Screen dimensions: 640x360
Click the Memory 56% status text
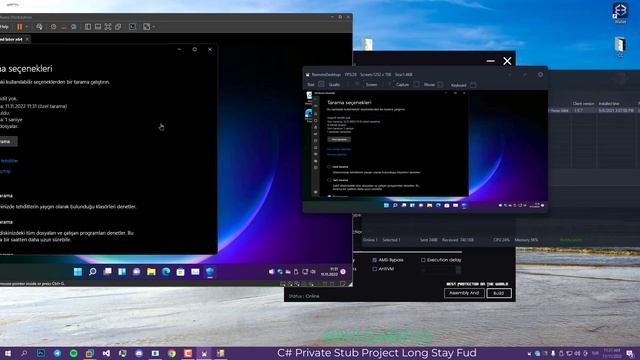pyautogui.click(x=526, y=240)
